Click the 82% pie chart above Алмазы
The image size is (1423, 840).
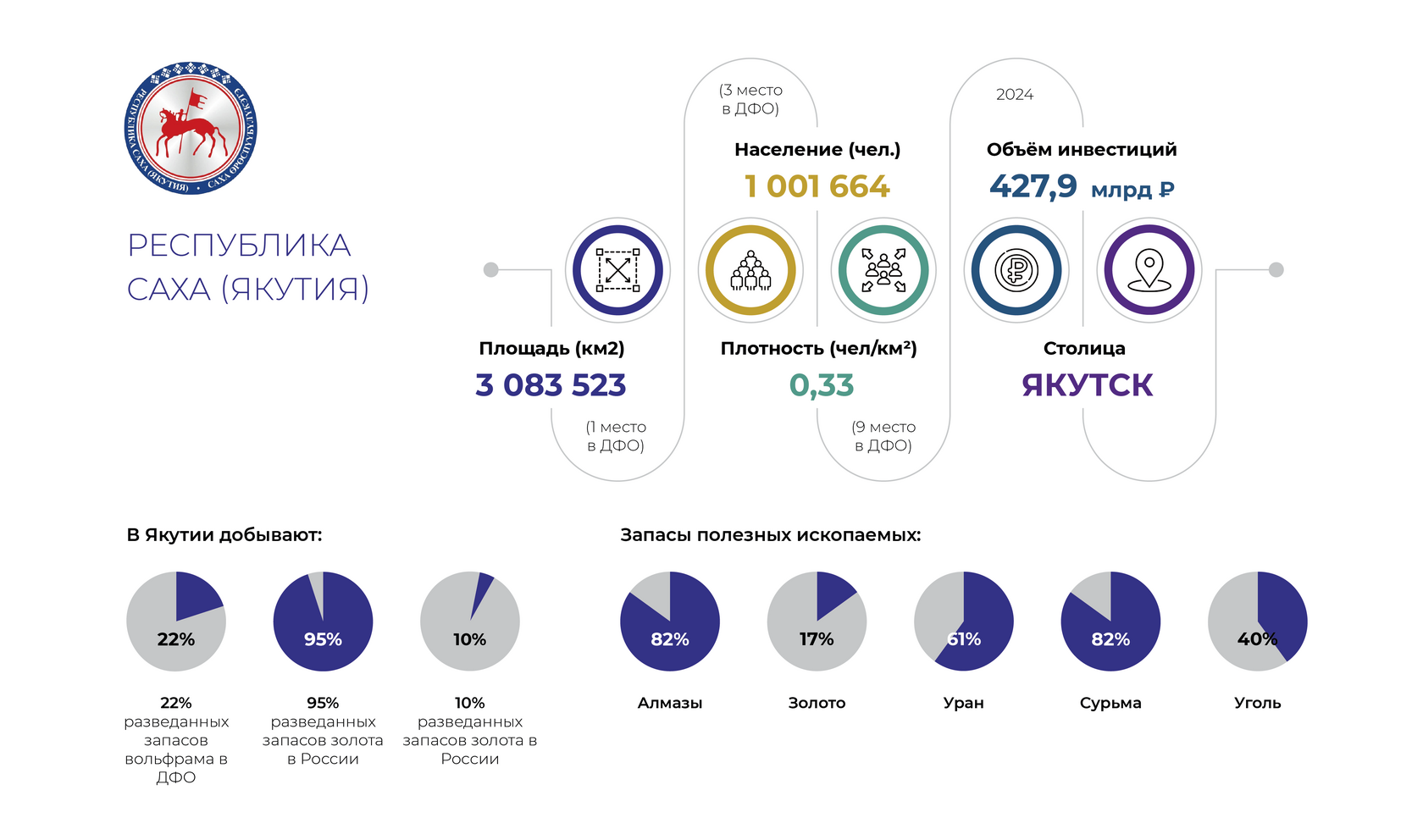coord(670,622)
